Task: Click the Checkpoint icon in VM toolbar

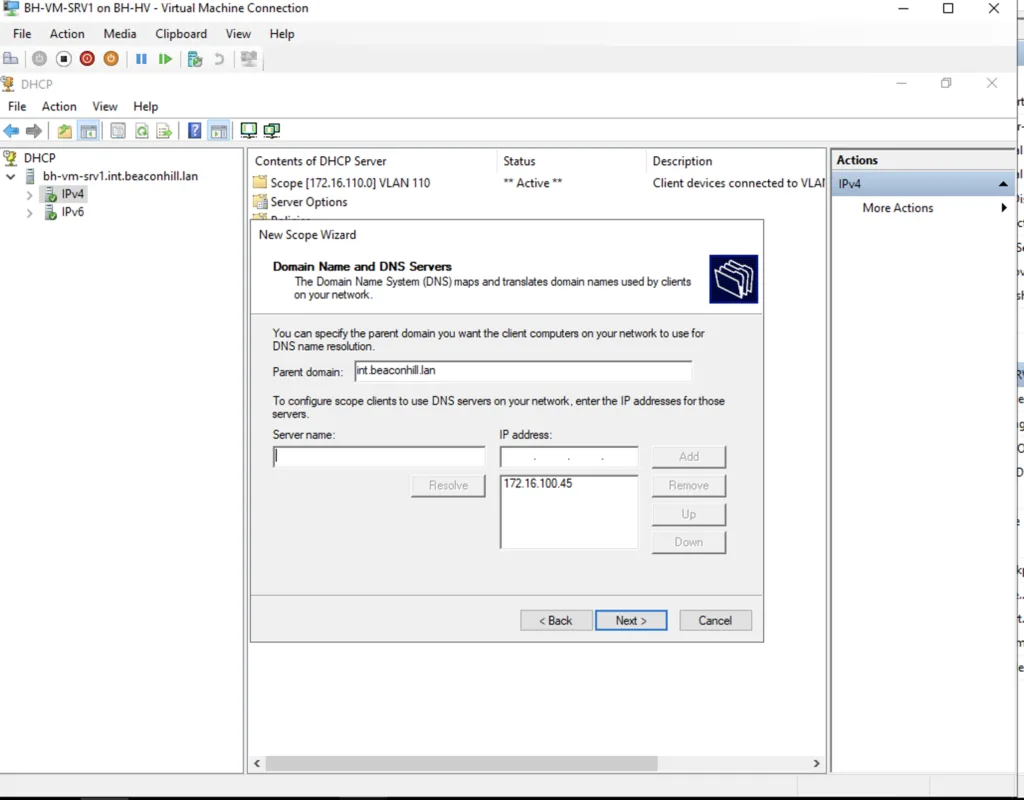Action: point(195,59)
